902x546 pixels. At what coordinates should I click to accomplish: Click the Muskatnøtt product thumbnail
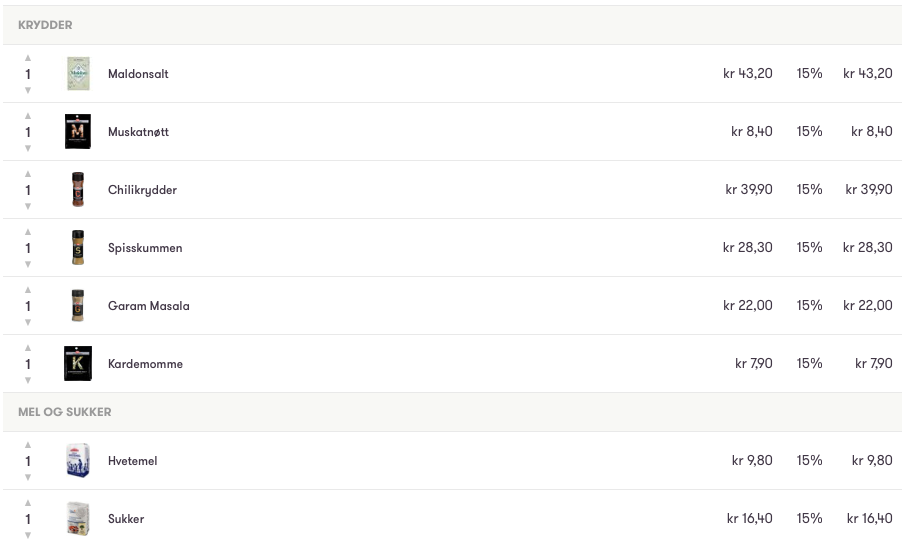78,132
